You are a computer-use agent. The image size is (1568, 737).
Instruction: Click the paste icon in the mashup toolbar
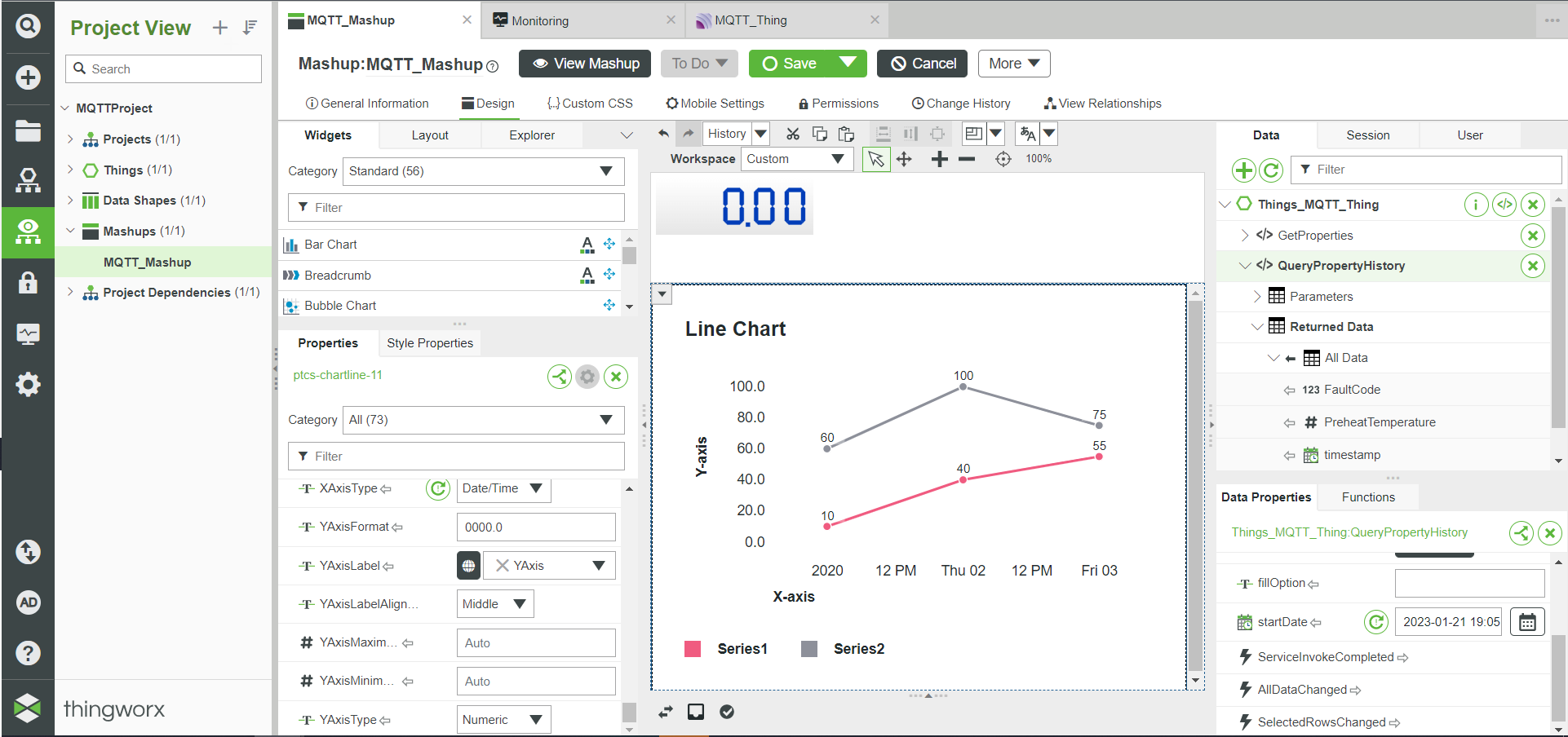(846, 133)
